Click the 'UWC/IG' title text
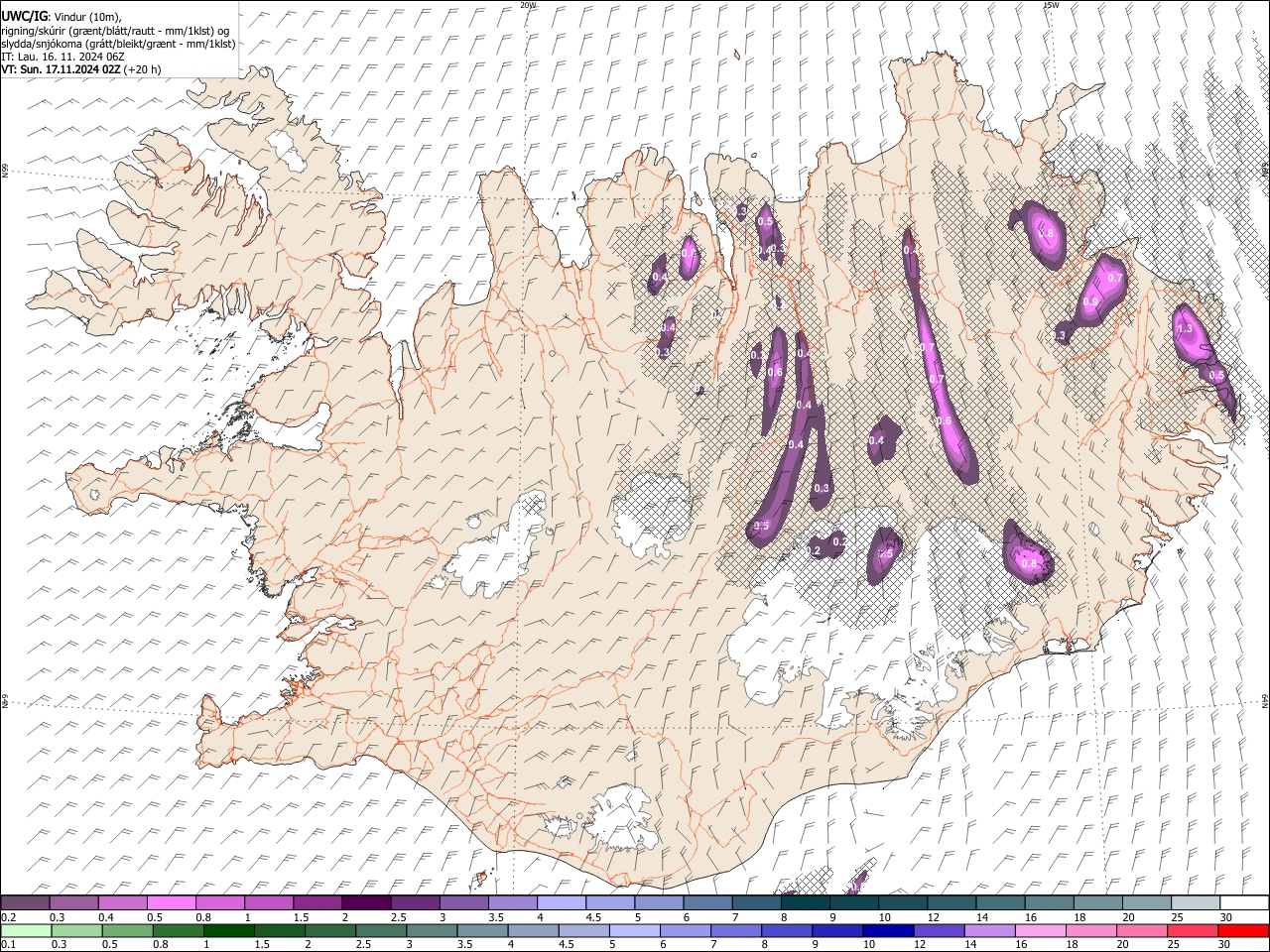 pos(24,17)
